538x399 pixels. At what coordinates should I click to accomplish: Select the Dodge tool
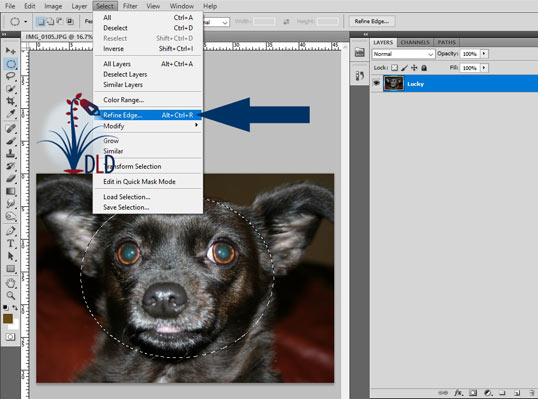point(11,216)
